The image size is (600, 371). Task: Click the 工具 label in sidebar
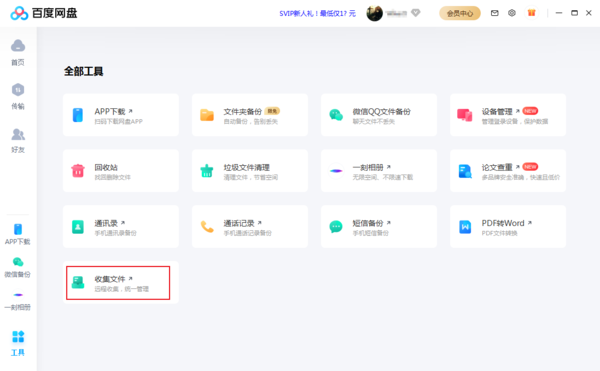coord(18,352)
